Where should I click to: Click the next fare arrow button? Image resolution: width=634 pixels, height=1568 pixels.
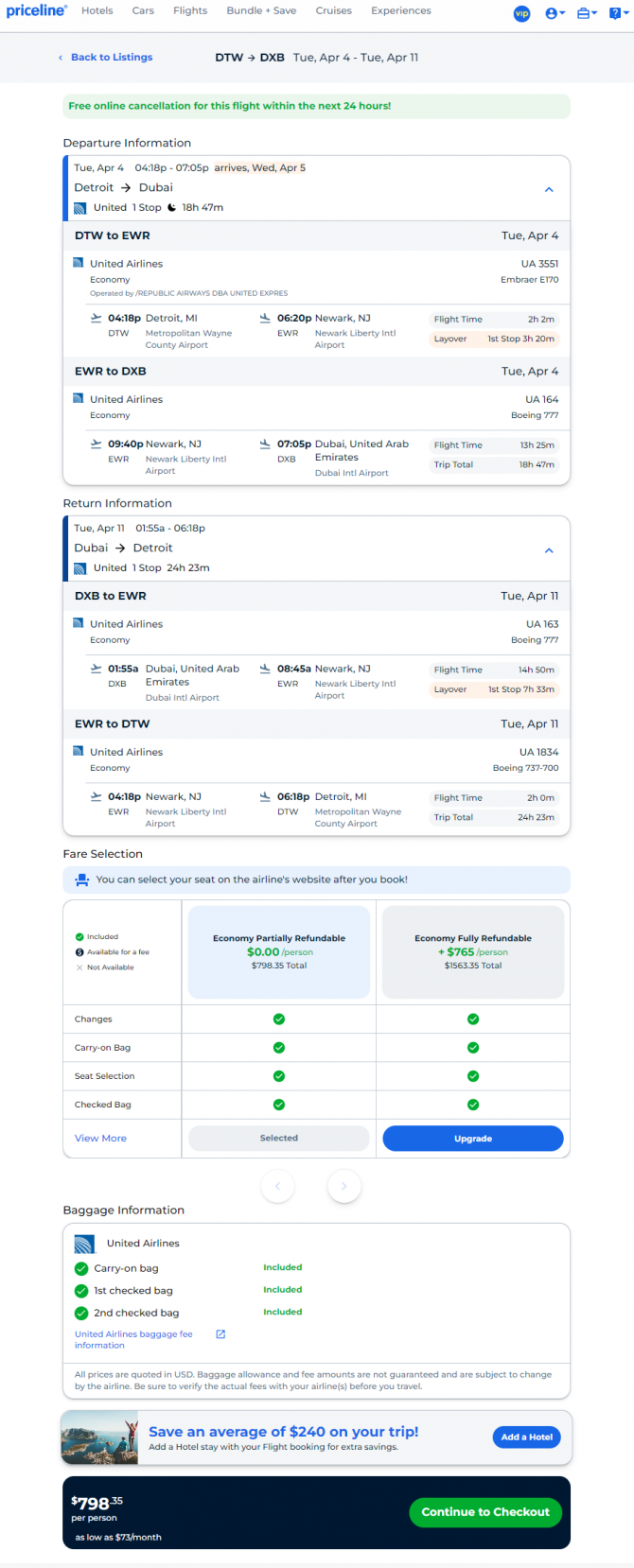click(x=344, y=1186)
